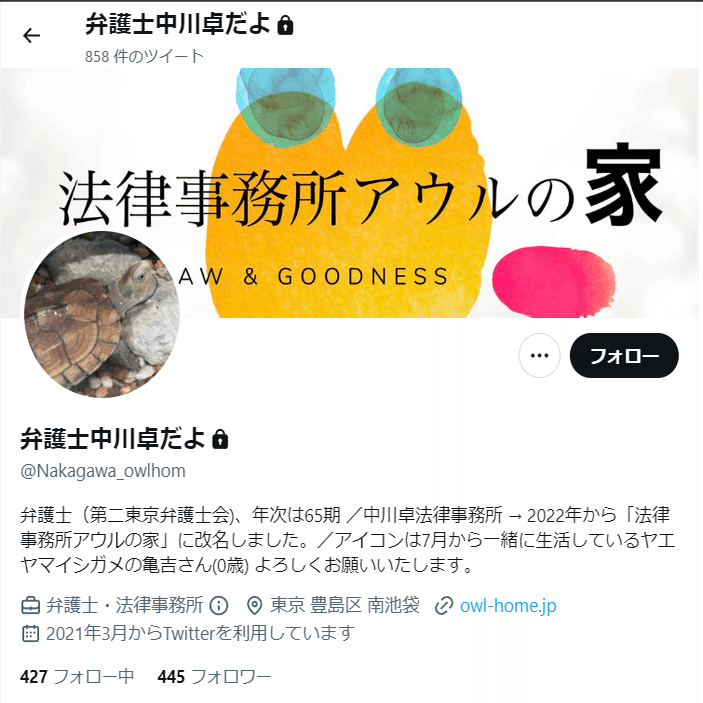The image size is (703, 703).
Task: Go back using the left arrow
Action: 31,35
